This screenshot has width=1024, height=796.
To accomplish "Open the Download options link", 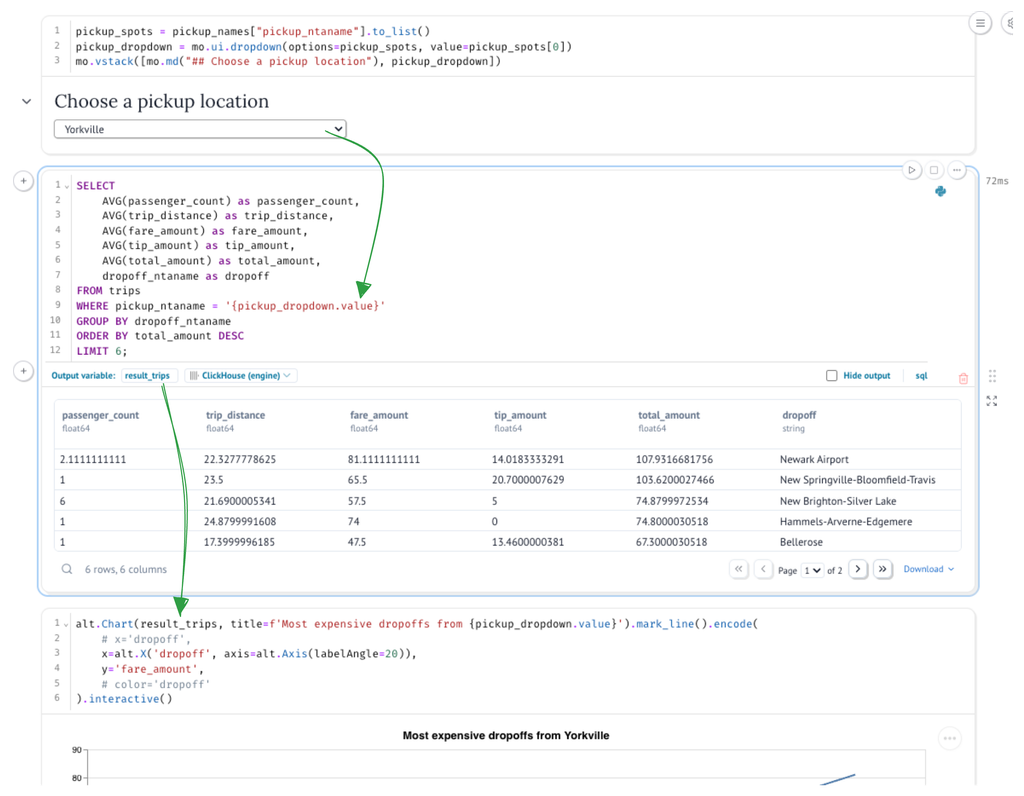I will point(926,568).
